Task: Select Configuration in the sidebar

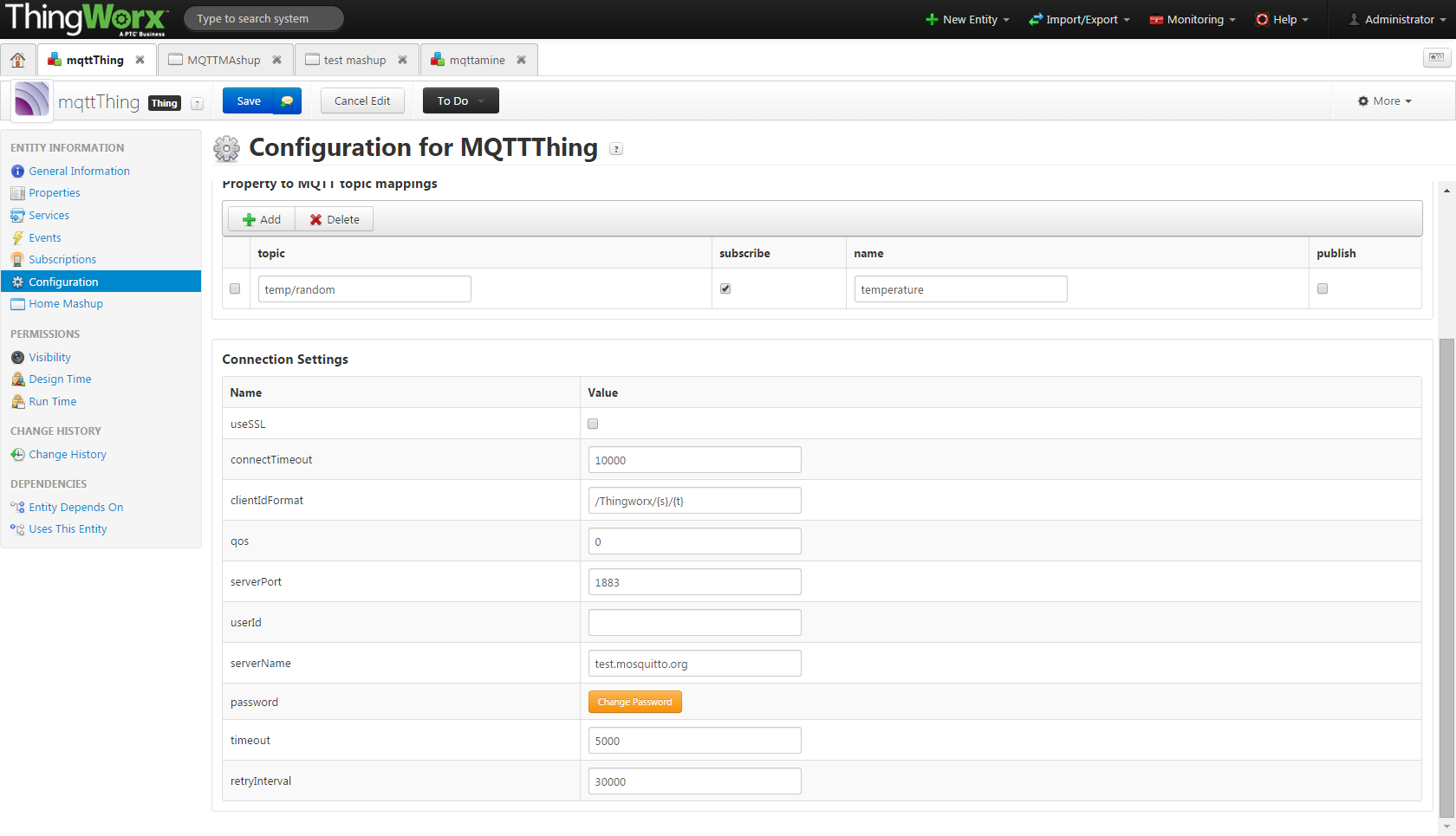Action: (101, 282)
